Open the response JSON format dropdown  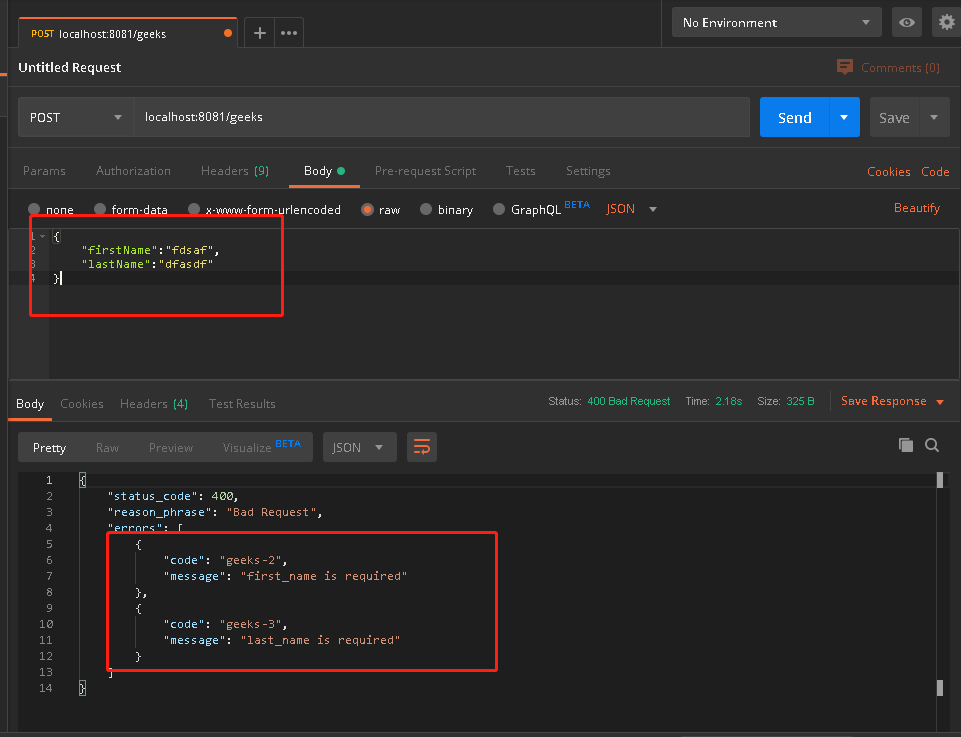358,447
